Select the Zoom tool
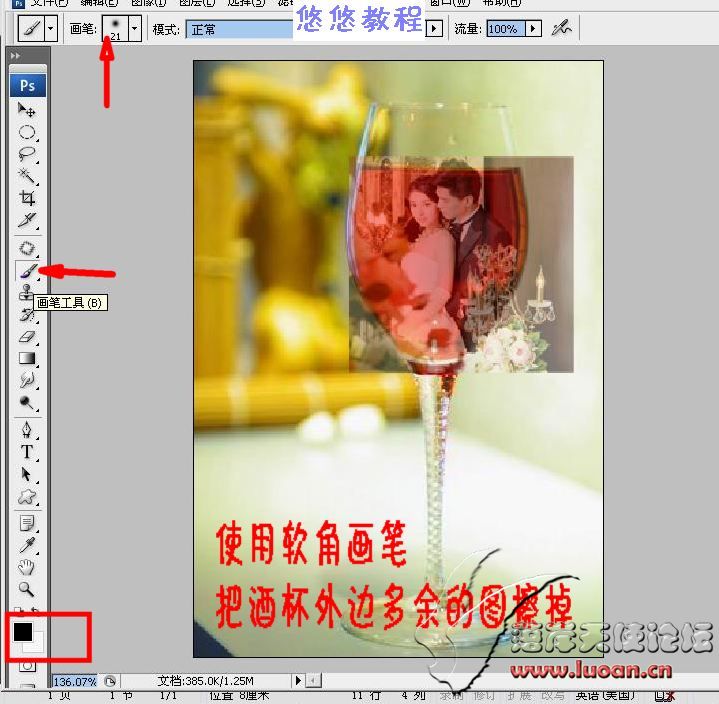The height and width of the screenshot is (704, 719). pyautogui.click(x=27, y=589)
